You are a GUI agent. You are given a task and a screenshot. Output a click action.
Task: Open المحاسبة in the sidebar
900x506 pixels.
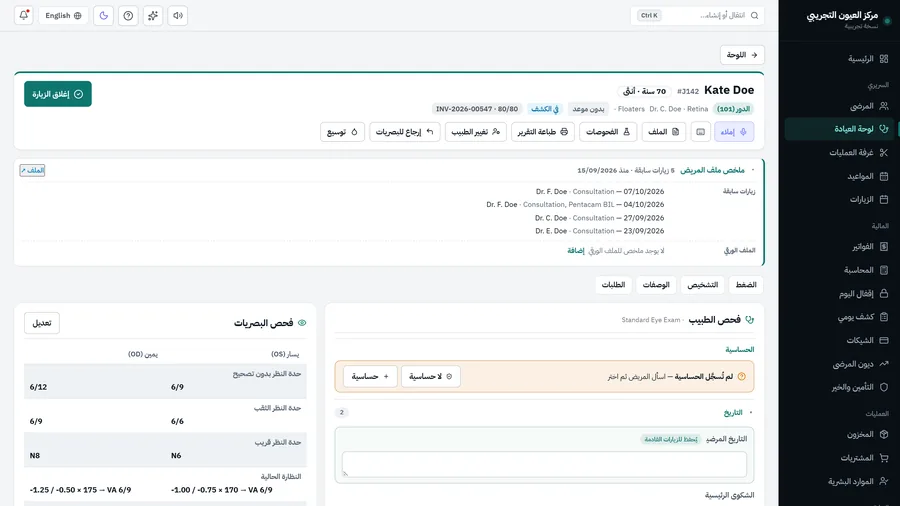[x=839, y=270]
